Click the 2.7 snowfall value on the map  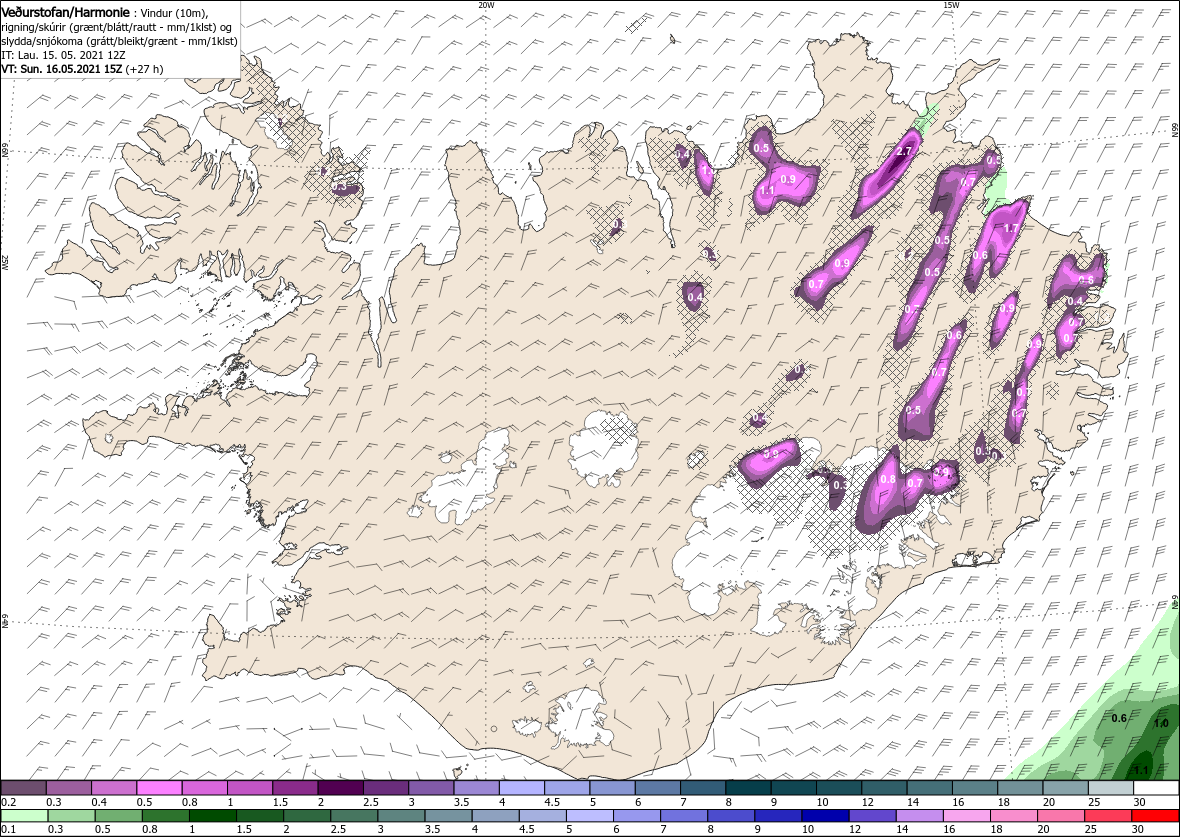click(904, 151)
